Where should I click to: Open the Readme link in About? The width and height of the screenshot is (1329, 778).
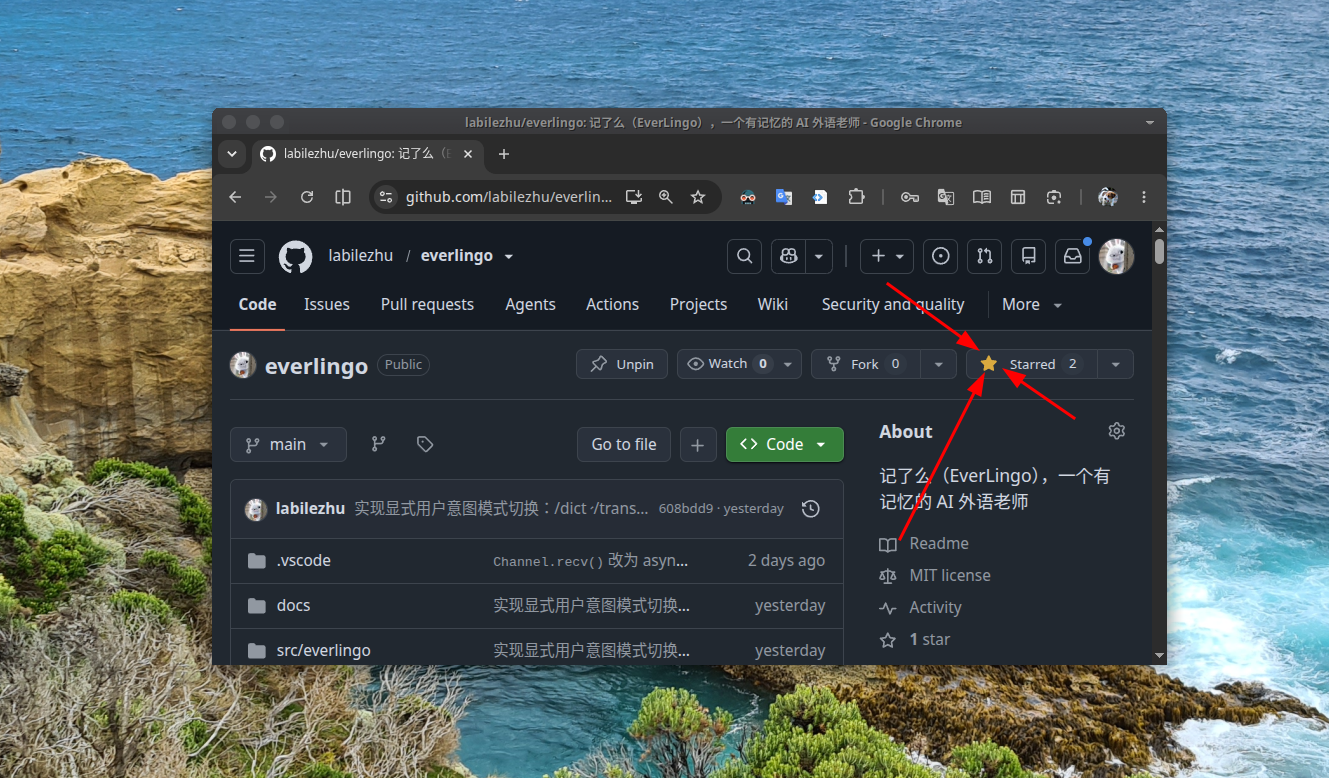coord(939,543)
